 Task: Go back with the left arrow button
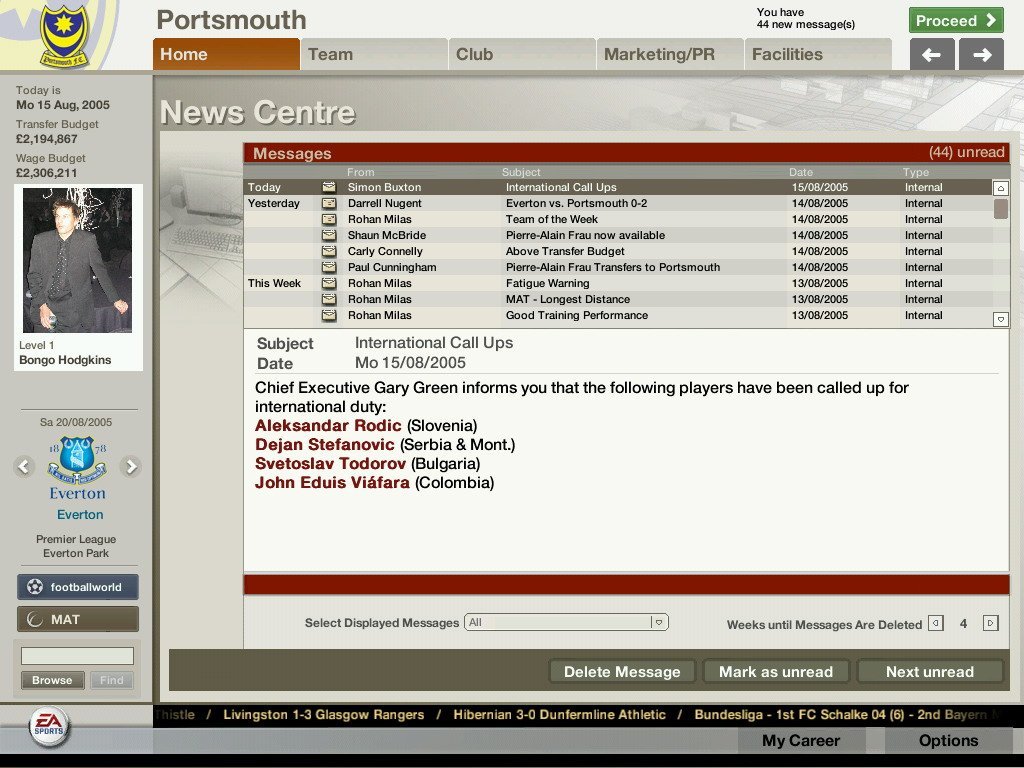(931, 55)
